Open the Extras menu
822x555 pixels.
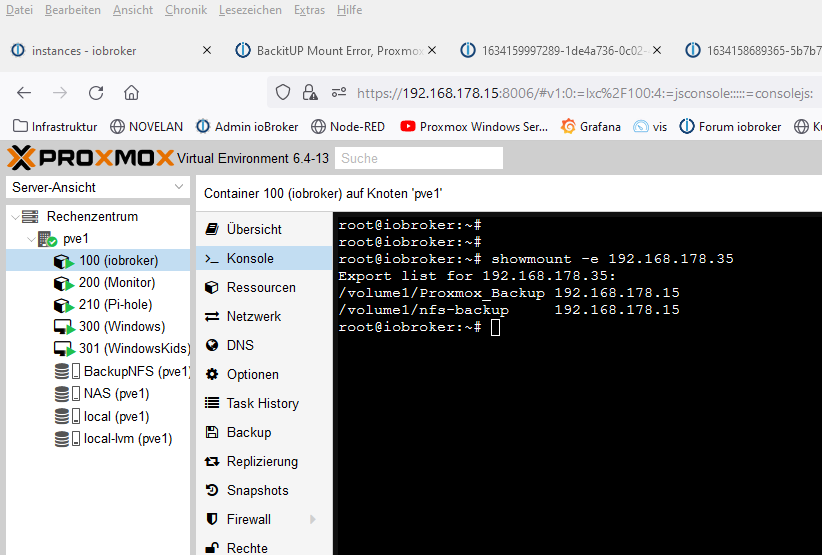click(309, 10)
